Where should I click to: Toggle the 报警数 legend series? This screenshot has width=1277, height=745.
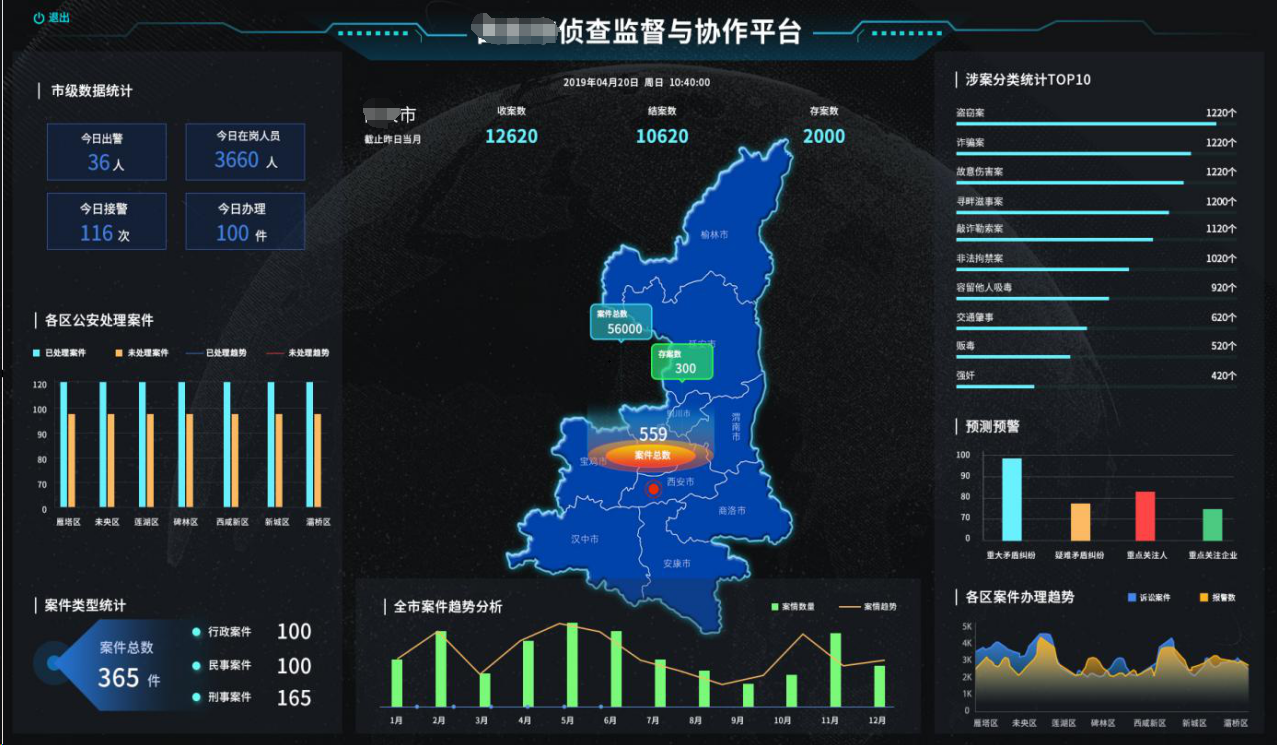pyautogui.click(x=1217, y=597)
